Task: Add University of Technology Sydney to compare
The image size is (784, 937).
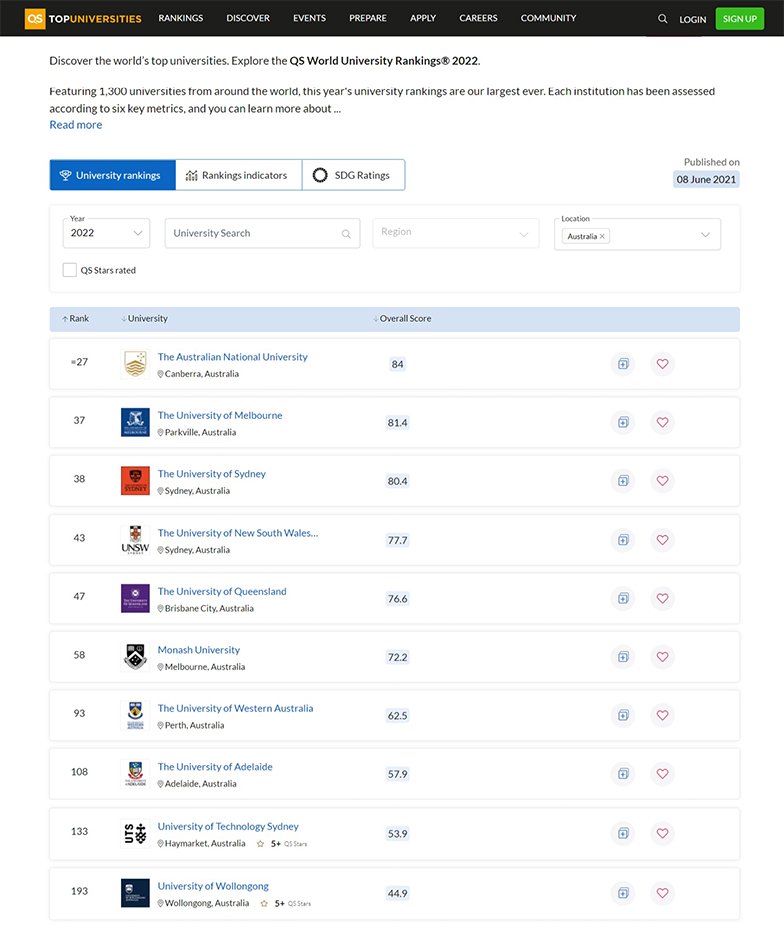Action: 623,833
